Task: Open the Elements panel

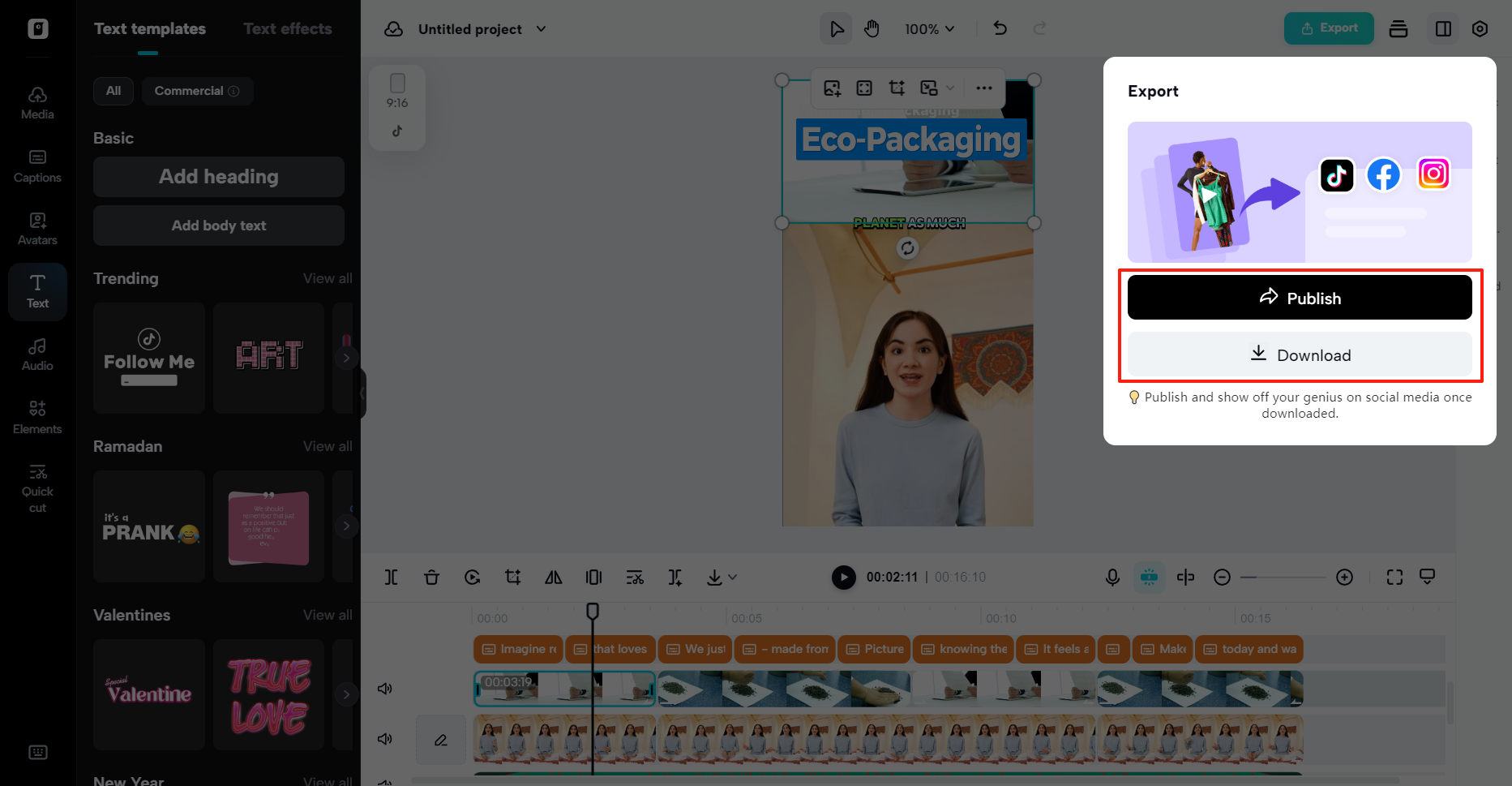Action: 37,416
